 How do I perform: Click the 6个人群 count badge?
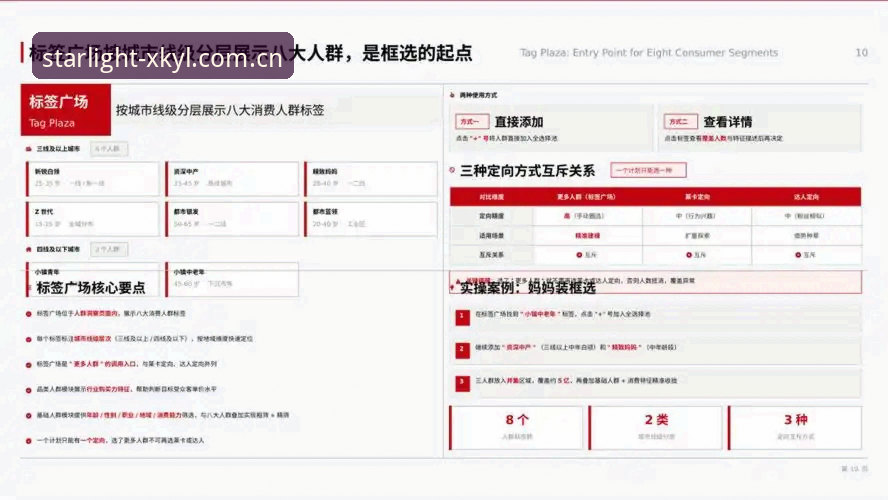tap(109, 149)
